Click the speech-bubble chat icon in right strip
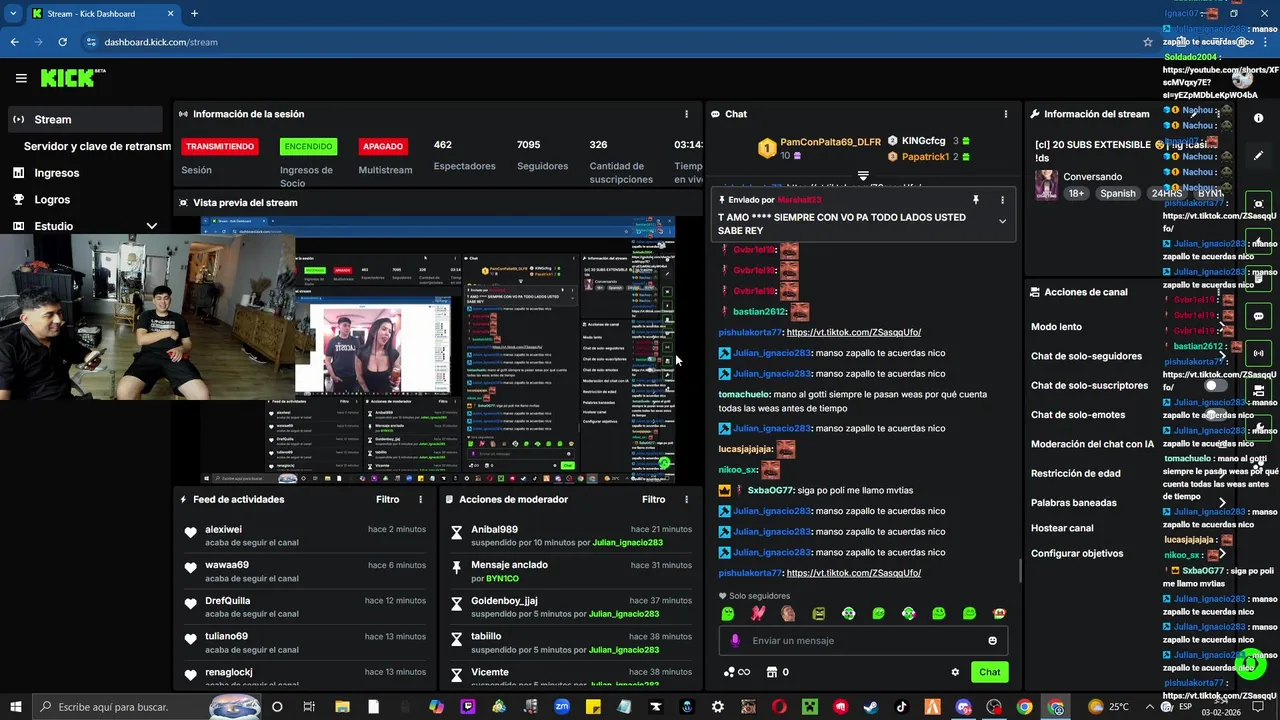This screenshot has height=720, width=1280. click(1258, 316)
